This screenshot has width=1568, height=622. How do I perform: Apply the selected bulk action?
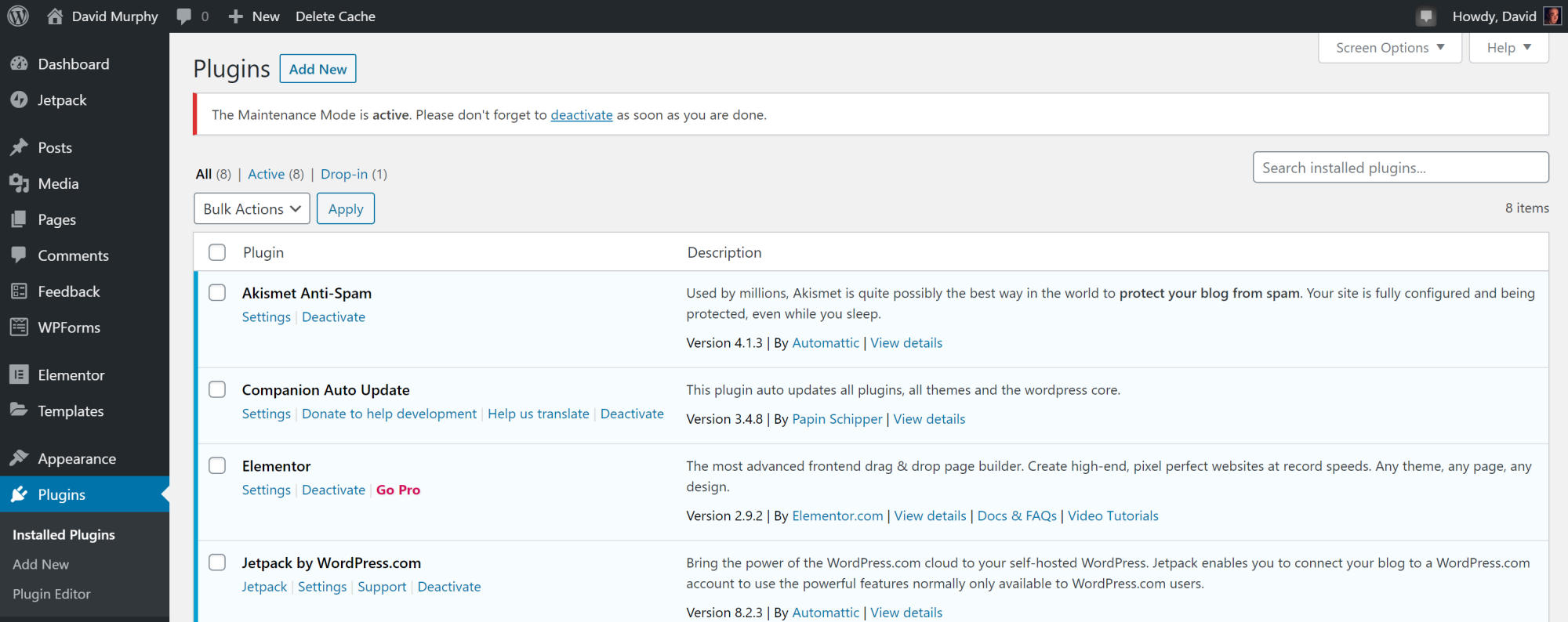(346, 208)
